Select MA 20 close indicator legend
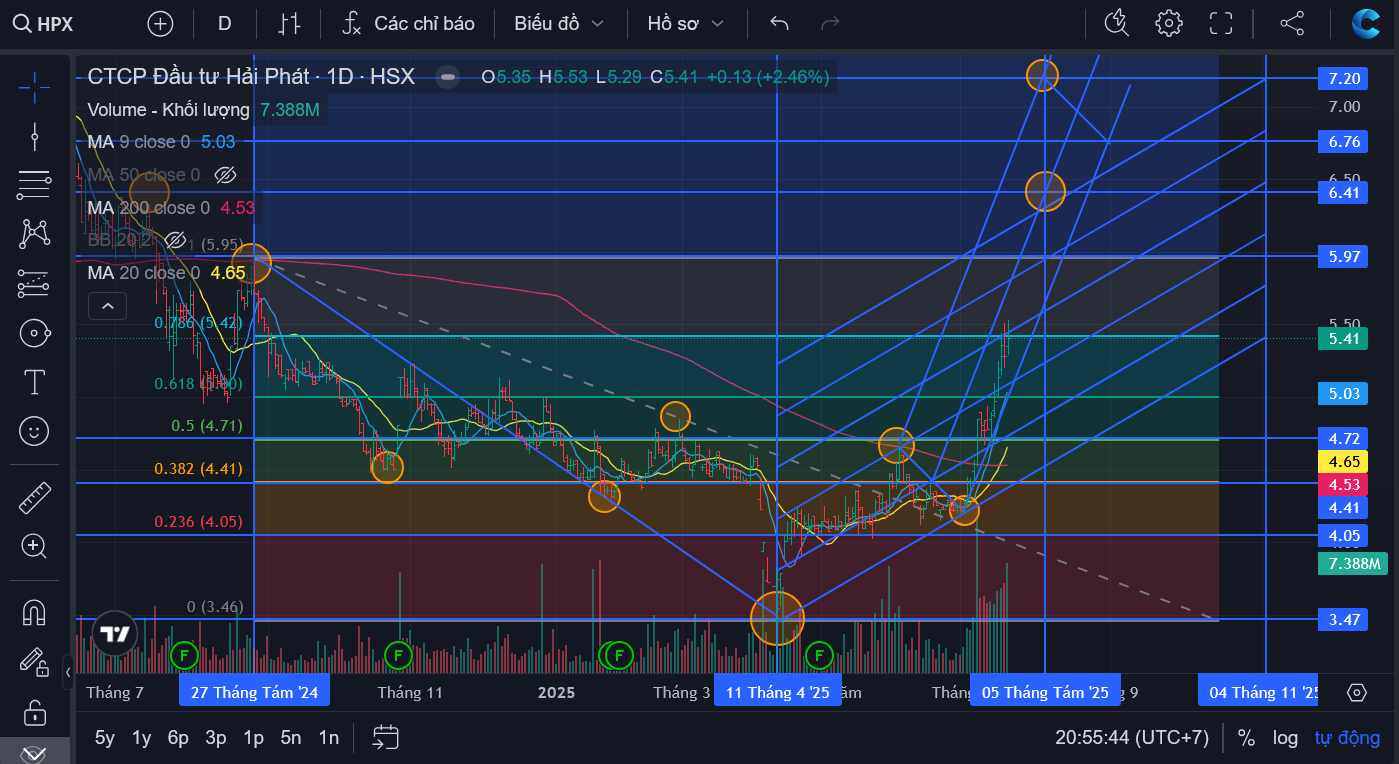 [144, 273]
